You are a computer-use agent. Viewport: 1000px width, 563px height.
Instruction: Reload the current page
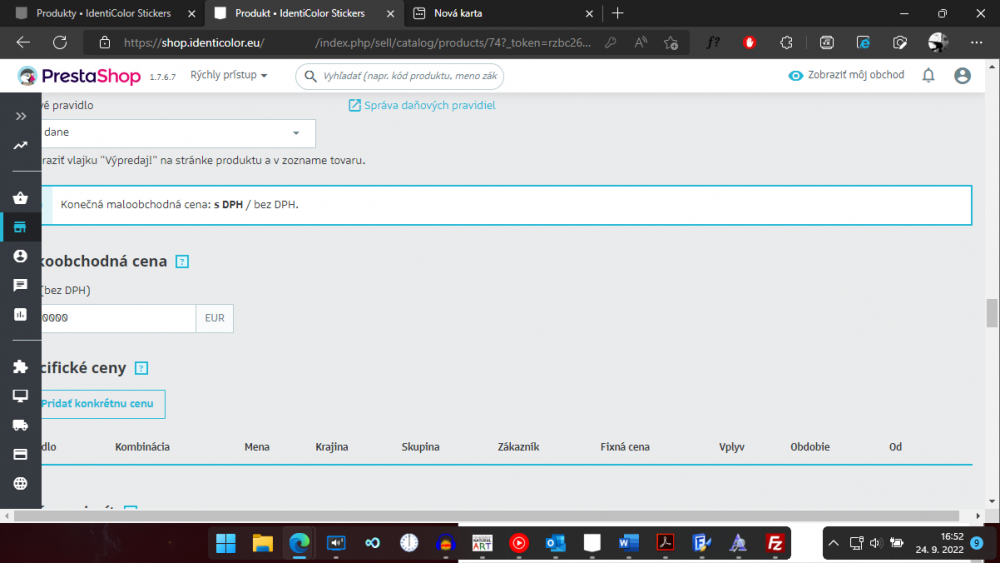pos(60,43)
